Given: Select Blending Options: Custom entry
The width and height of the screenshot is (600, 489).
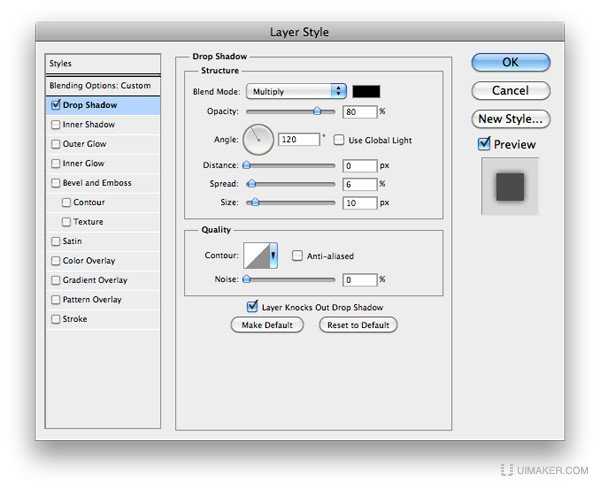Looking at the screenshot, I should (x=103, y=85).
